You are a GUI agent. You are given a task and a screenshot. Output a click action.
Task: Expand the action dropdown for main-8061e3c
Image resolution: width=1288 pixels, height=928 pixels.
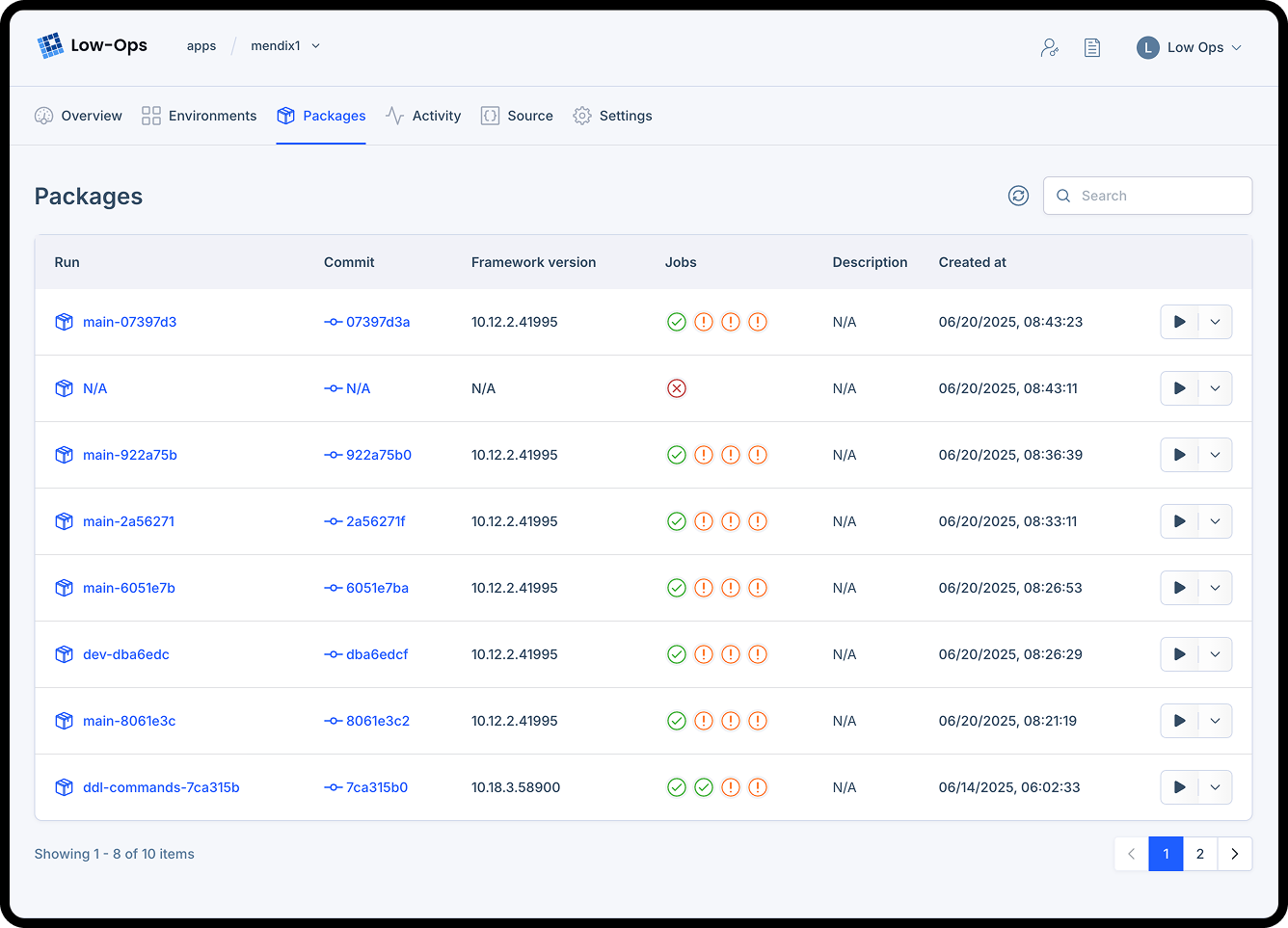[x=1215, y=721]
